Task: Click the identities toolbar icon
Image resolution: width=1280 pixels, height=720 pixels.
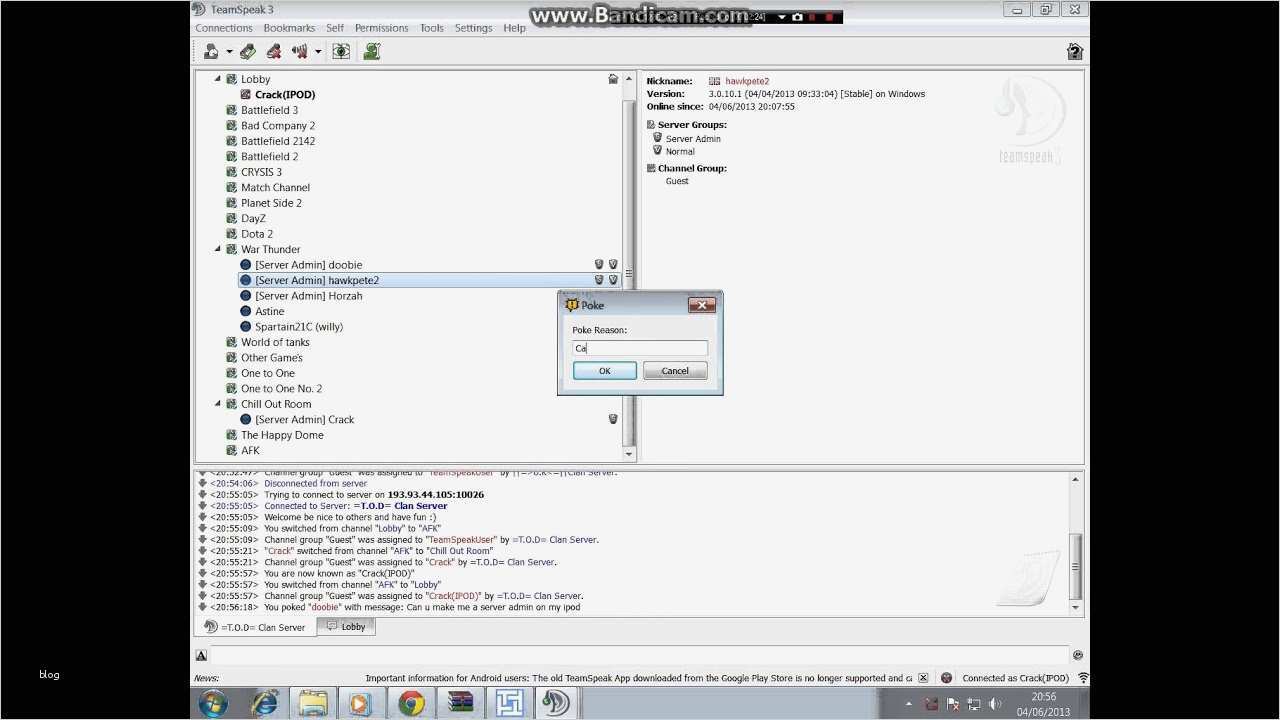Action: click(x=372, y=51)
